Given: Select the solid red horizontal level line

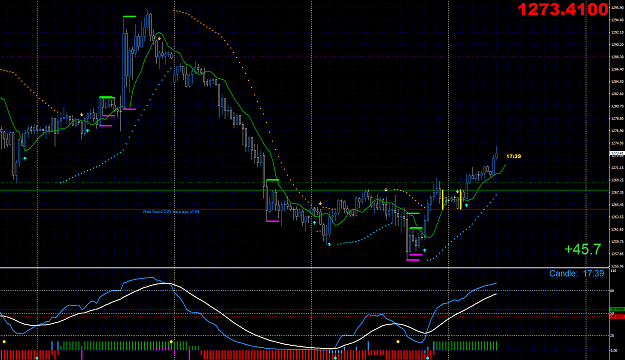Looking at the screenshot, I should 305,209.
